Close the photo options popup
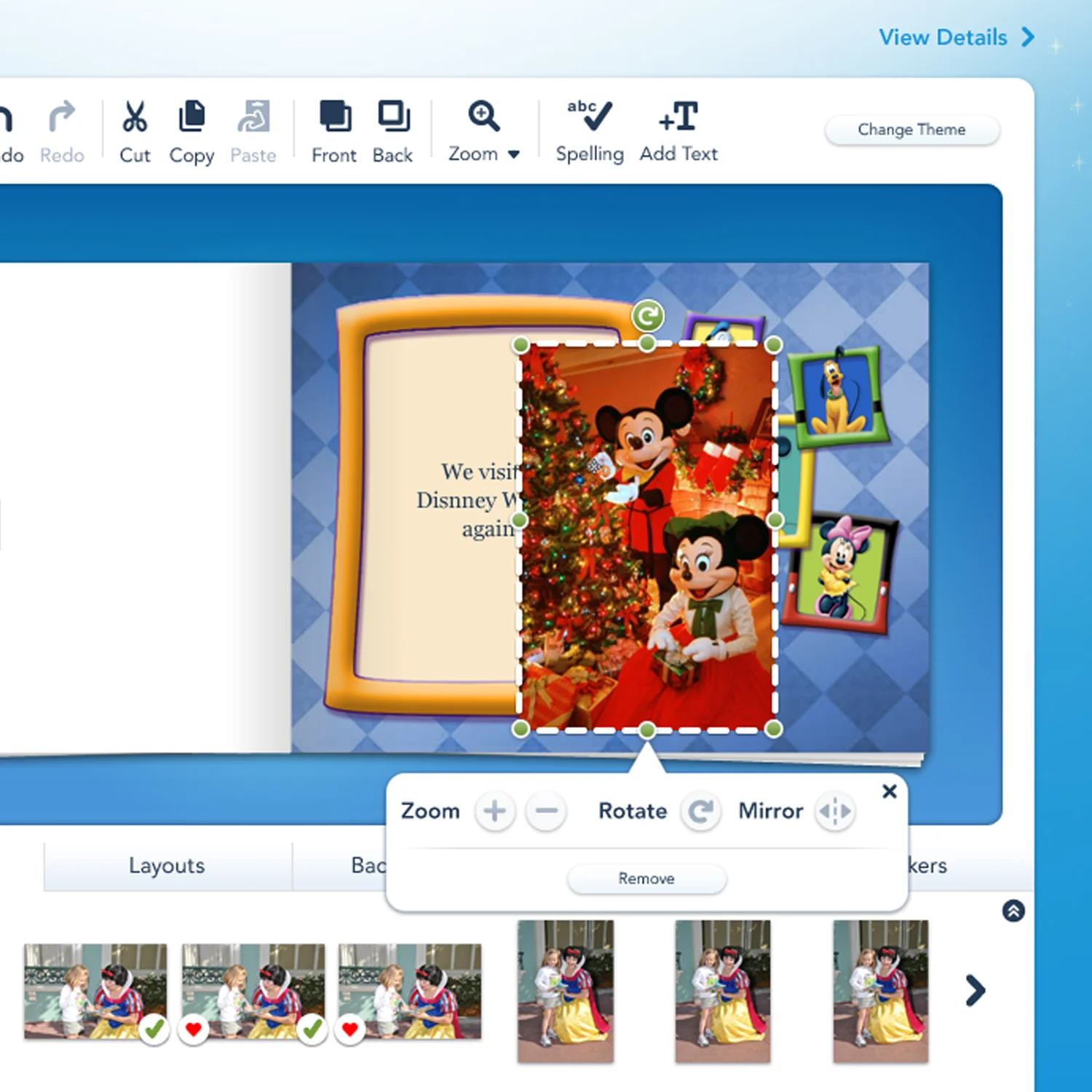 click(x=889, y=791)
